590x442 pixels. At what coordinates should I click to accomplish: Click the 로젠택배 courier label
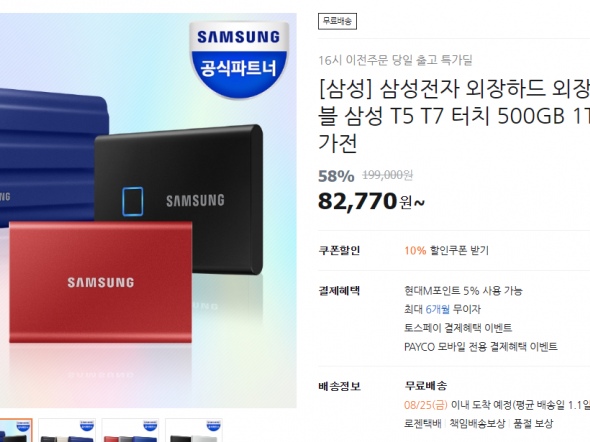(423, 424)
